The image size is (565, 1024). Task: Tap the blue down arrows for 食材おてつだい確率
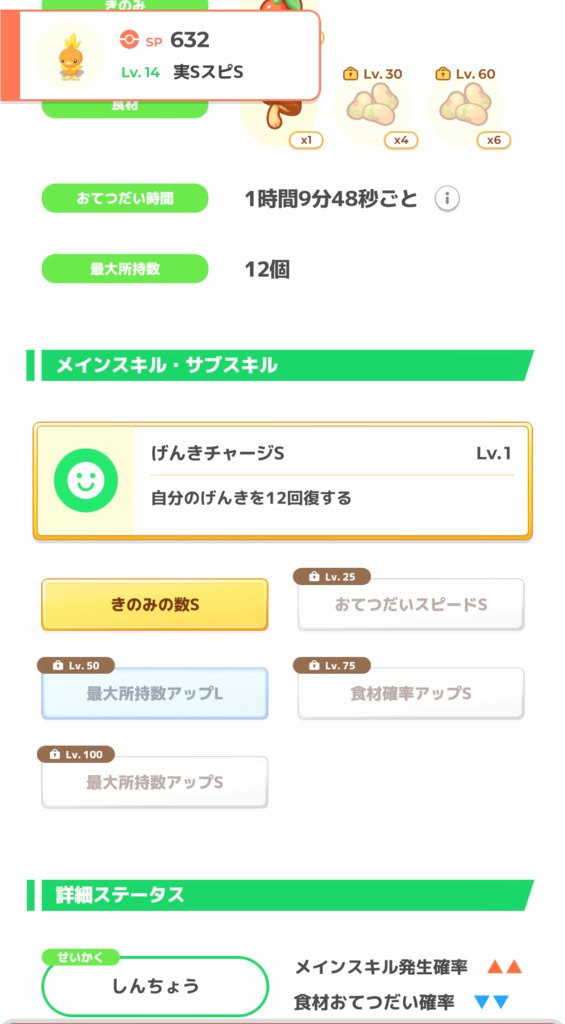tap(491, 1002)
